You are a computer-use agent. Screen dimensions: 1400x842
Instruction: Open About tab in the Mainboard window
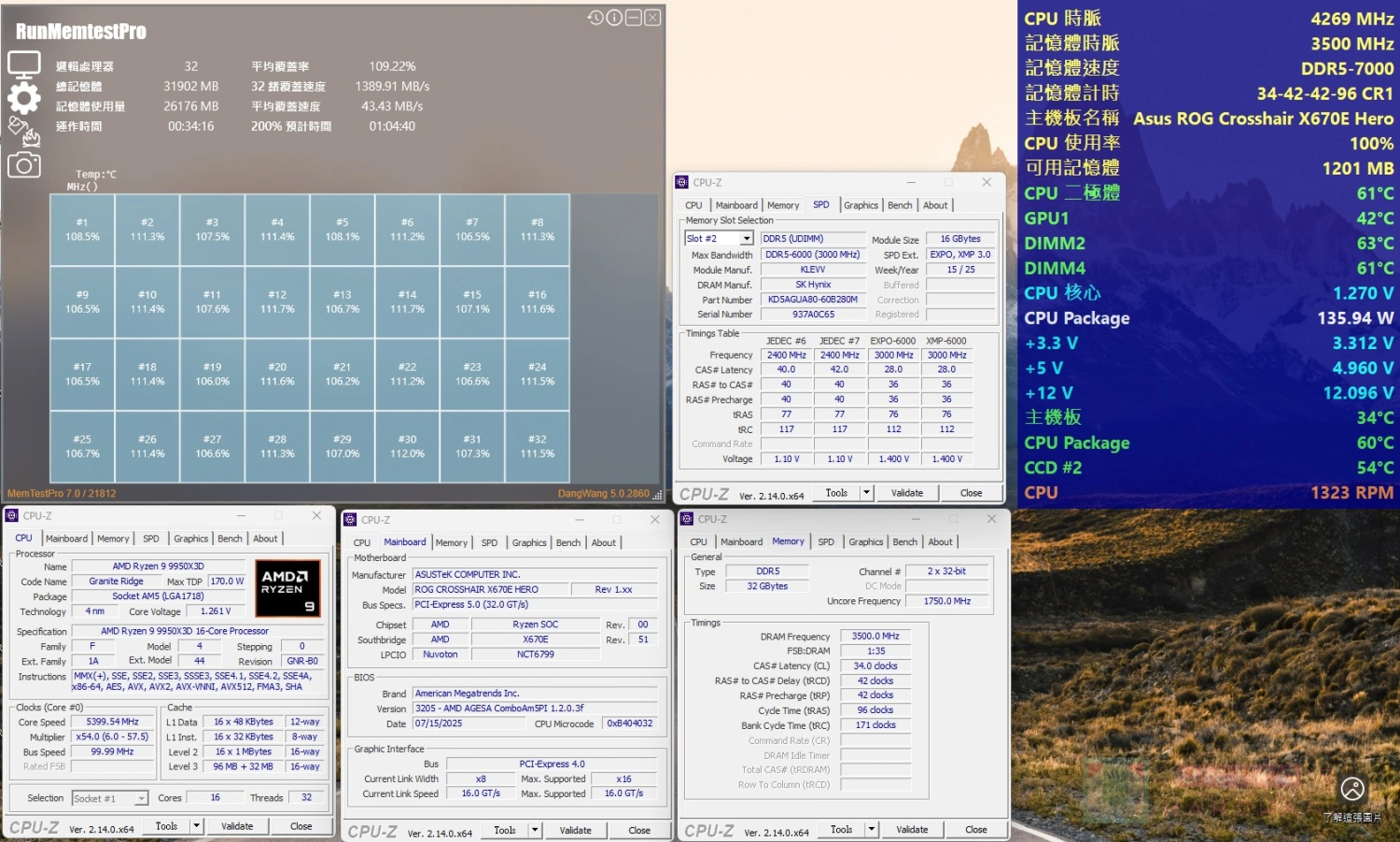coord(604,542)
